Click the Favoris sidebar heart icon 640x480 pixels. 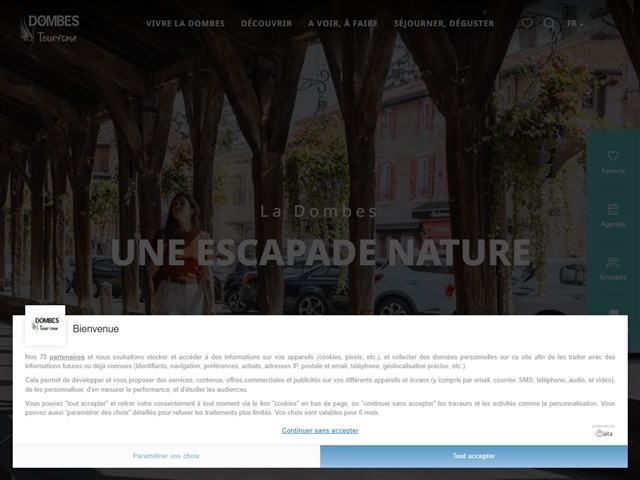click(613, 156)
